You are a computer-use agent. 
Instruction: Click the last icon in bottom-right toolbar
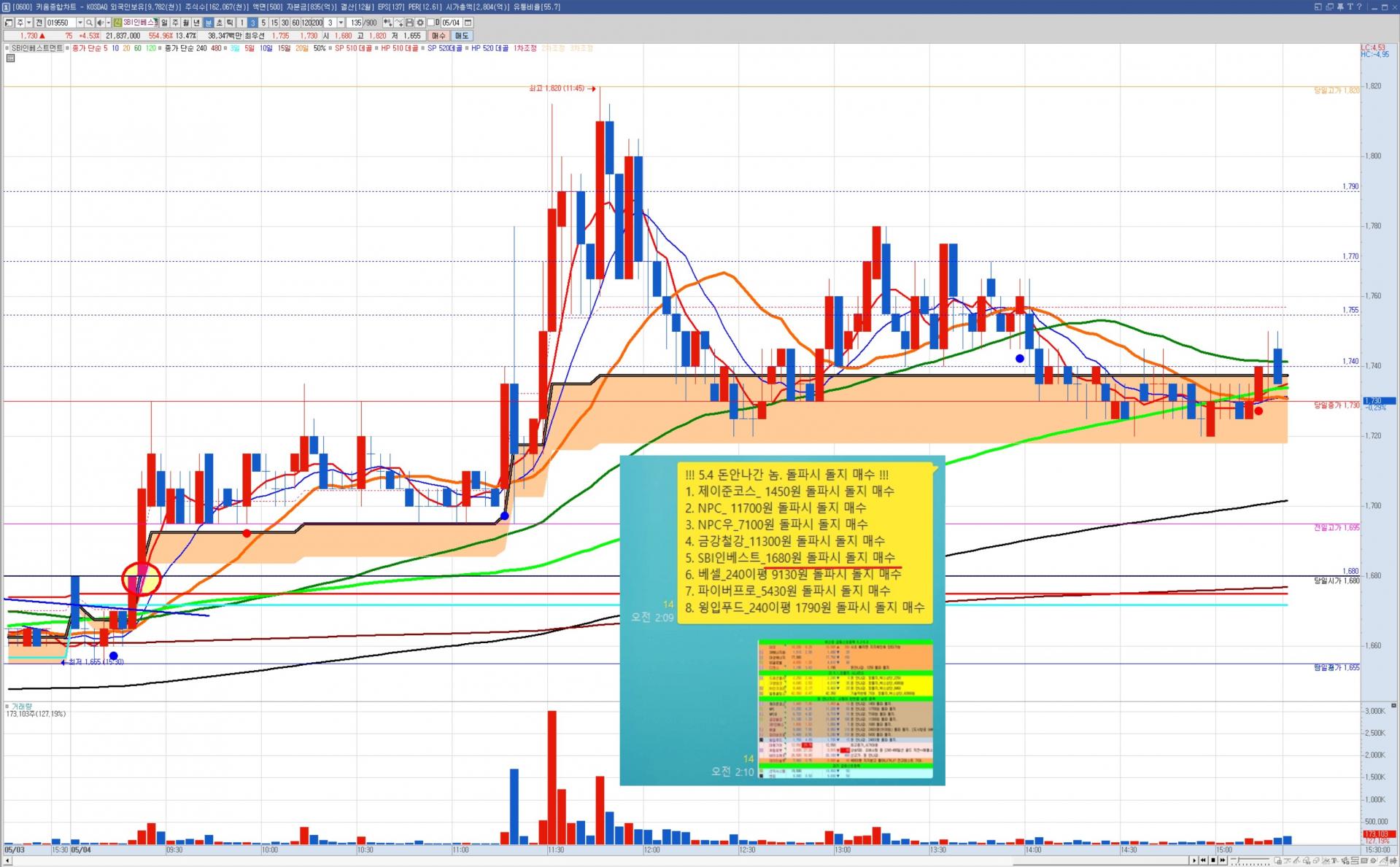click(x=1392, y=860)
